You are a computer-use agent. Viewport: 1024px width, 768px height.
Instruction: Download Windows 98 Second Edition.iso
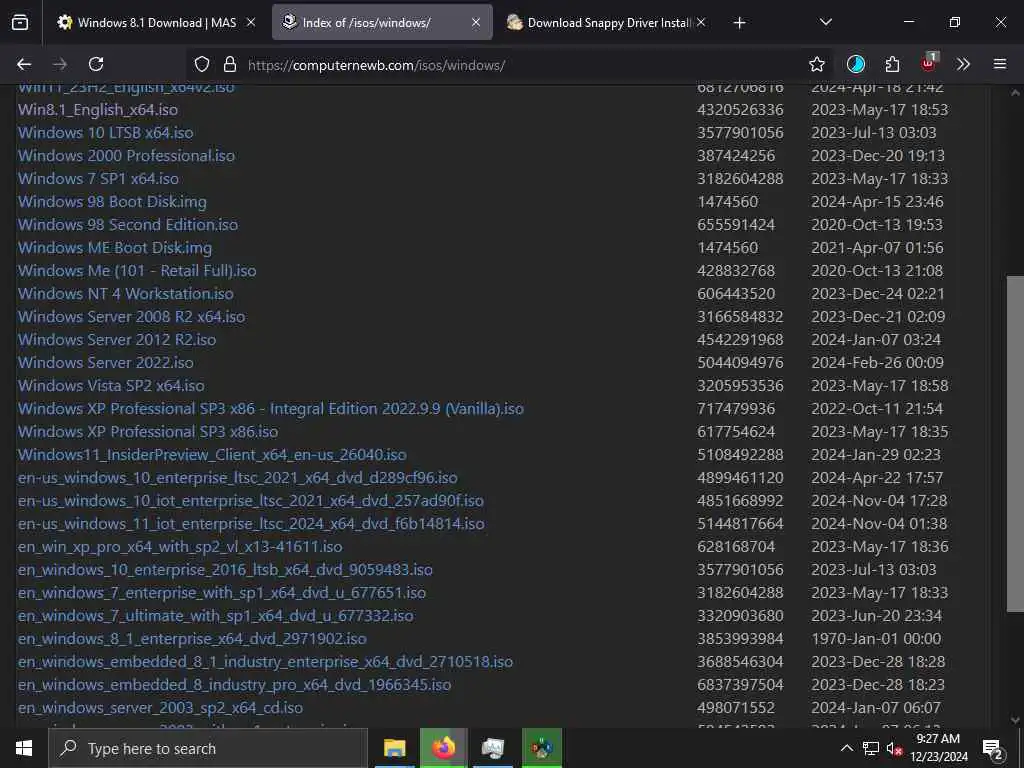[128, 225]
